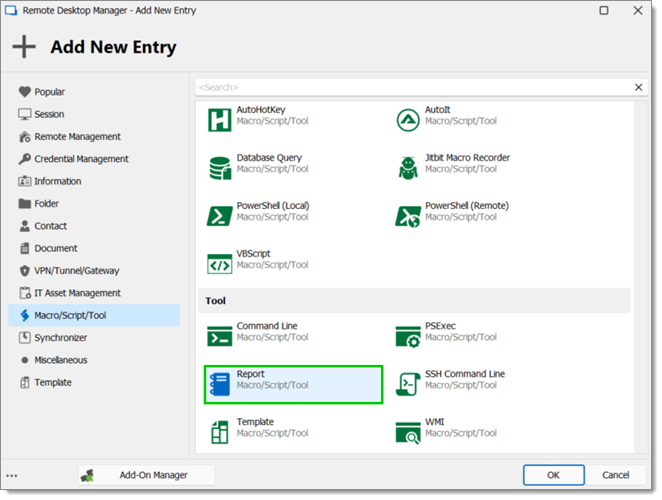Click the "WMI" entry name
The image size is (662, 500).
(434, 422)
